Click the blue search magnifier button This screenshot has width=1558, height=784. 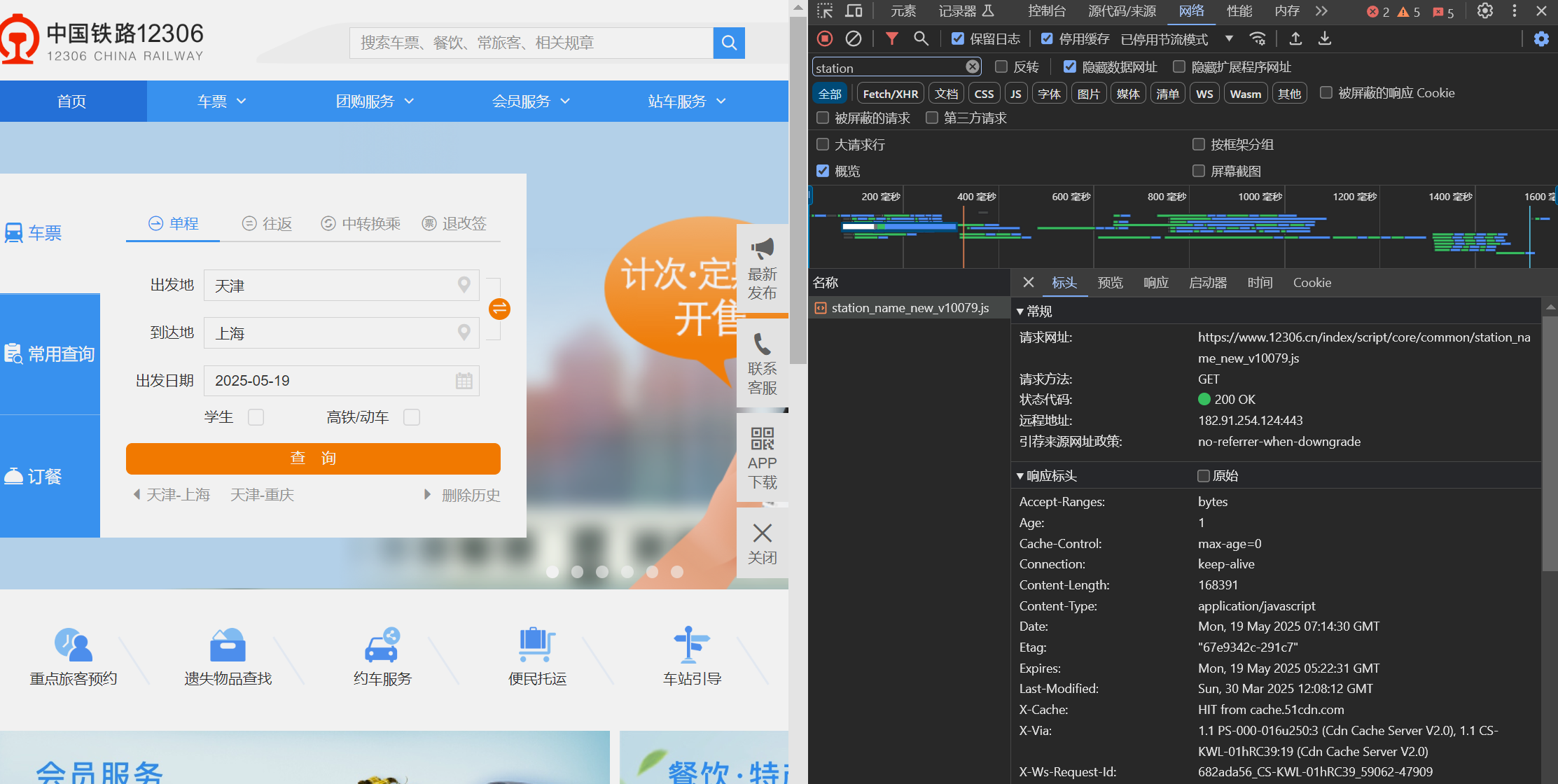point(729,43)
